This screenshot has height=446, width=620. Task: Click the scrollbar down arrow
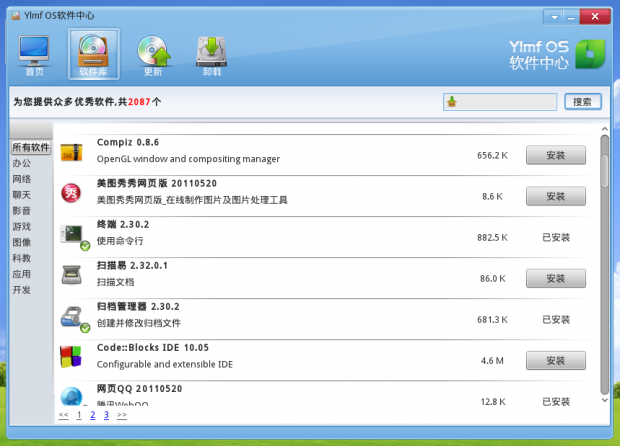[604, 400]
